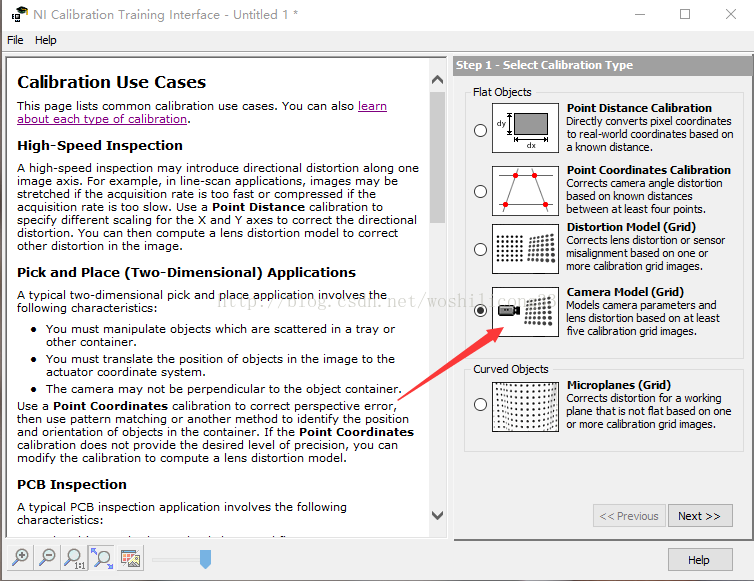
Task: Click the Next >> button
Action: [x=700, y=516]
